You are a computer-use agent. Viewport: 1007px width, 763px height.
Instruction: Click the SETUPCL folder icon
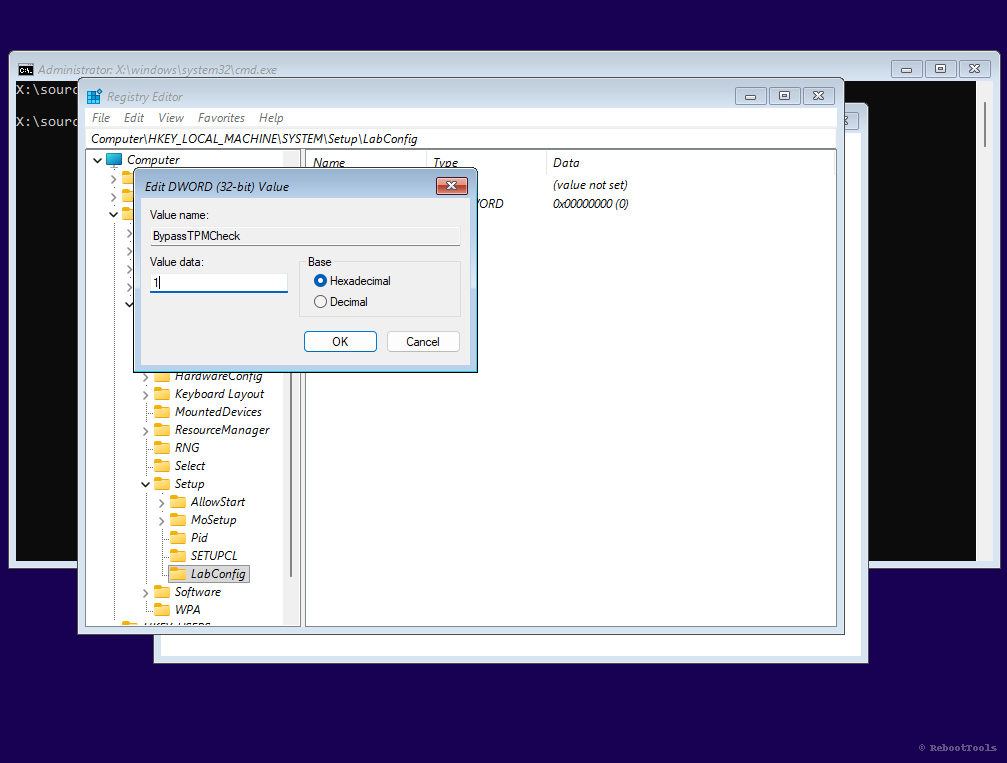click(x=177, y=556)
